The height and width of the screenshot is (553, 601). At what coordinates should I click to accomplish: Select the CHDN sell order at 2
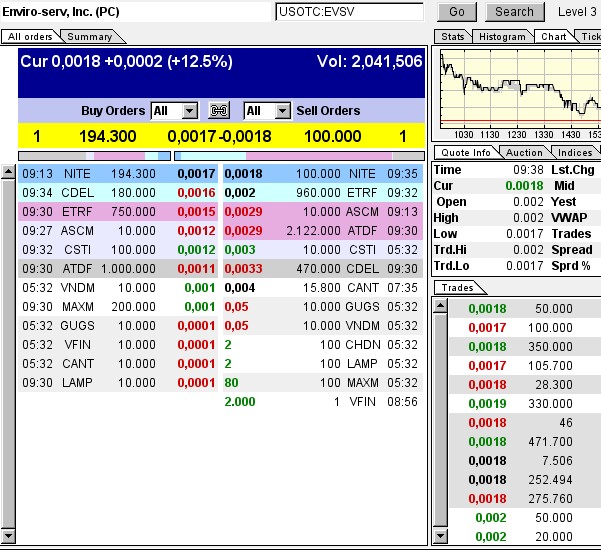[323, 345]
